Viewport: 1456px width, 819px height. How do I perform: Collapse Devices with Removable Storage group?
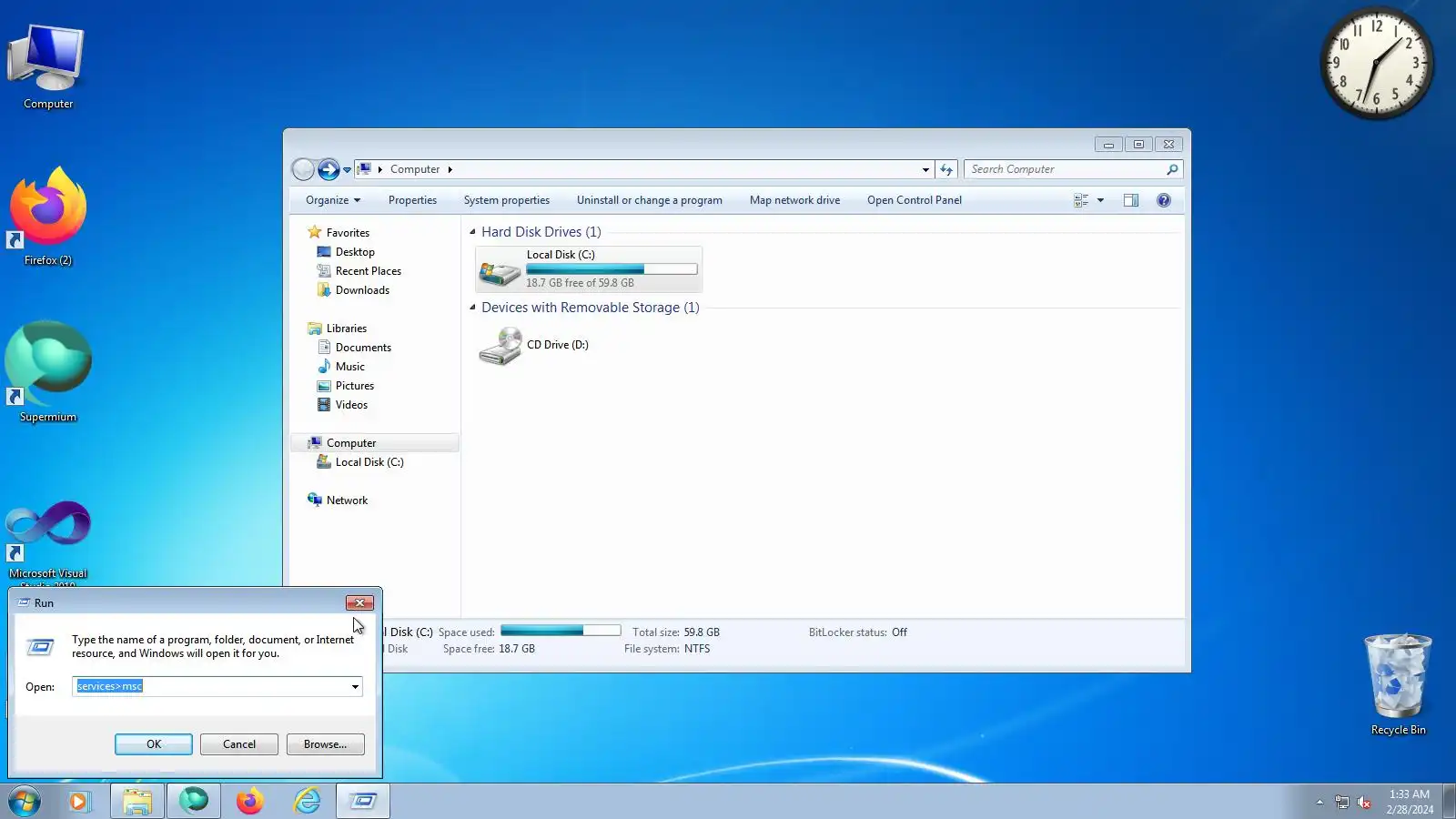[472, 308]
